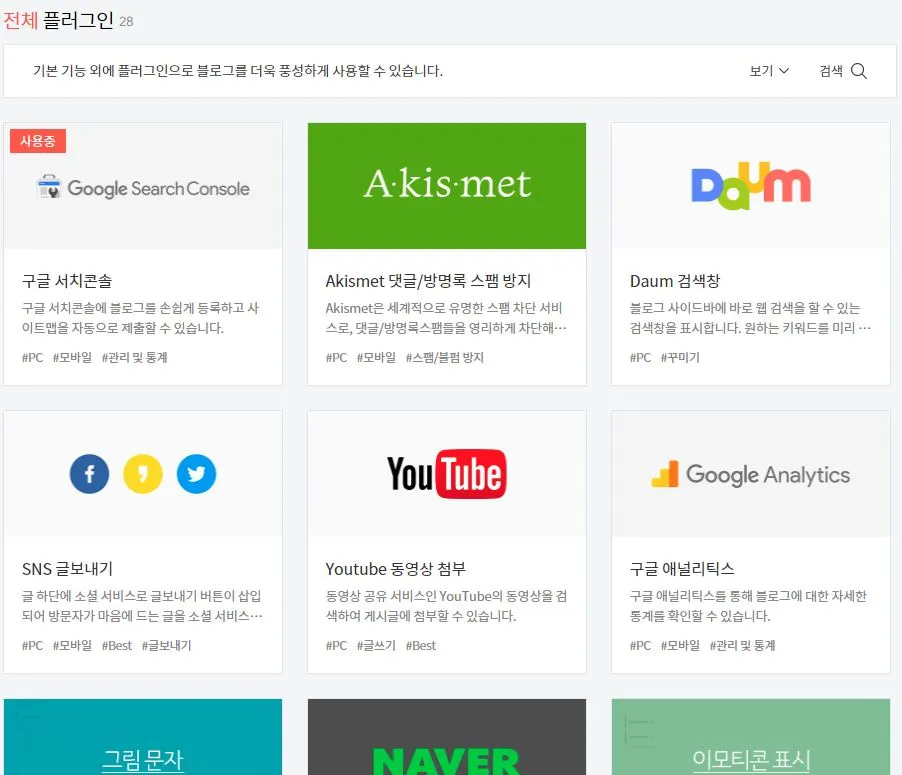Click #PC tag under 구글 애널리틱스
The image size is (902, 775).
[x=640, y=646]
